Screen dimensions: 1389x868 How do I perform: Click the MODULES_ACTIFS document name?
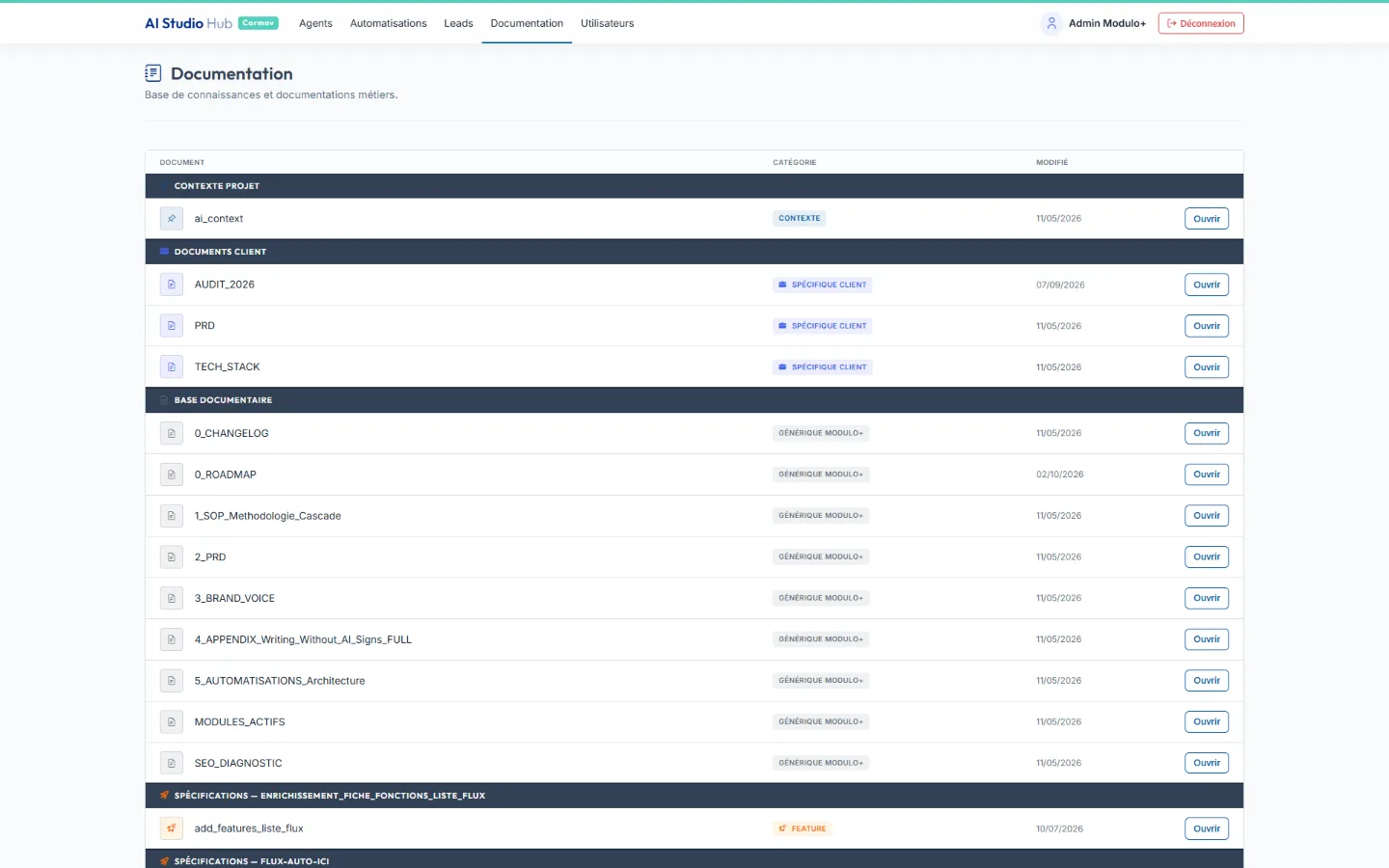coord(240,722)
